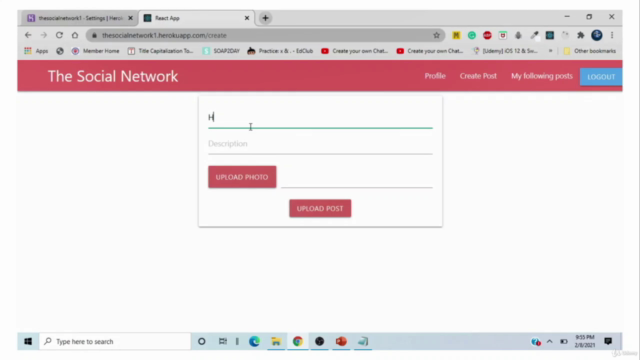This screenshot has height=360, width=640.
Task: Go to Profile in the navbar
Action: tap(435, 76)
